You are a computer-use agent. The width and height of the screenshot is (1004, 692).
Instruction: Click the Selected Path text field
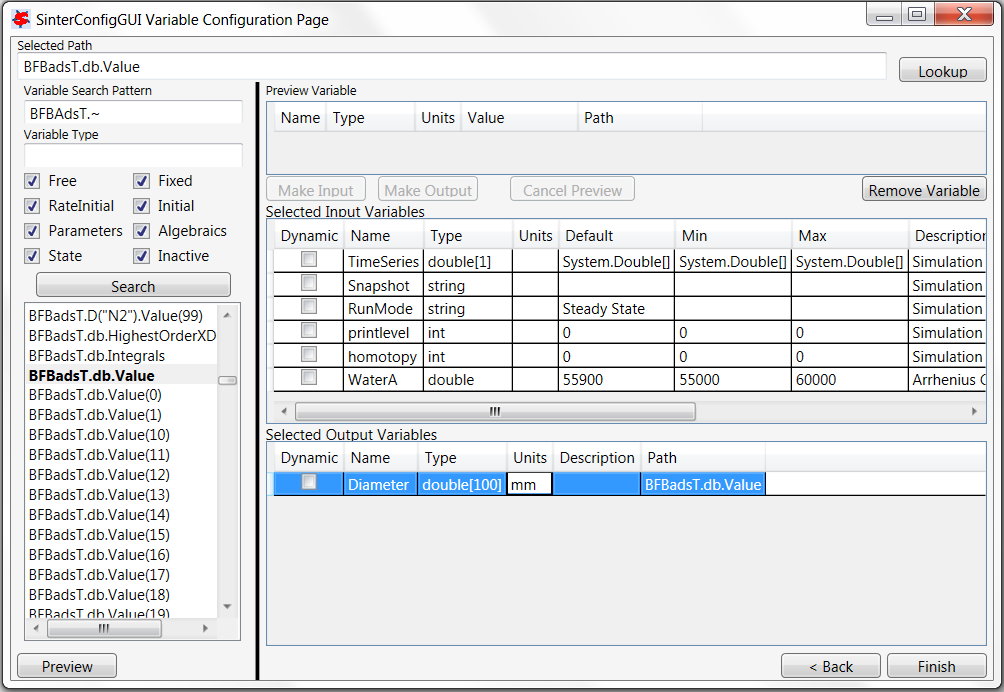coord(451,67)
